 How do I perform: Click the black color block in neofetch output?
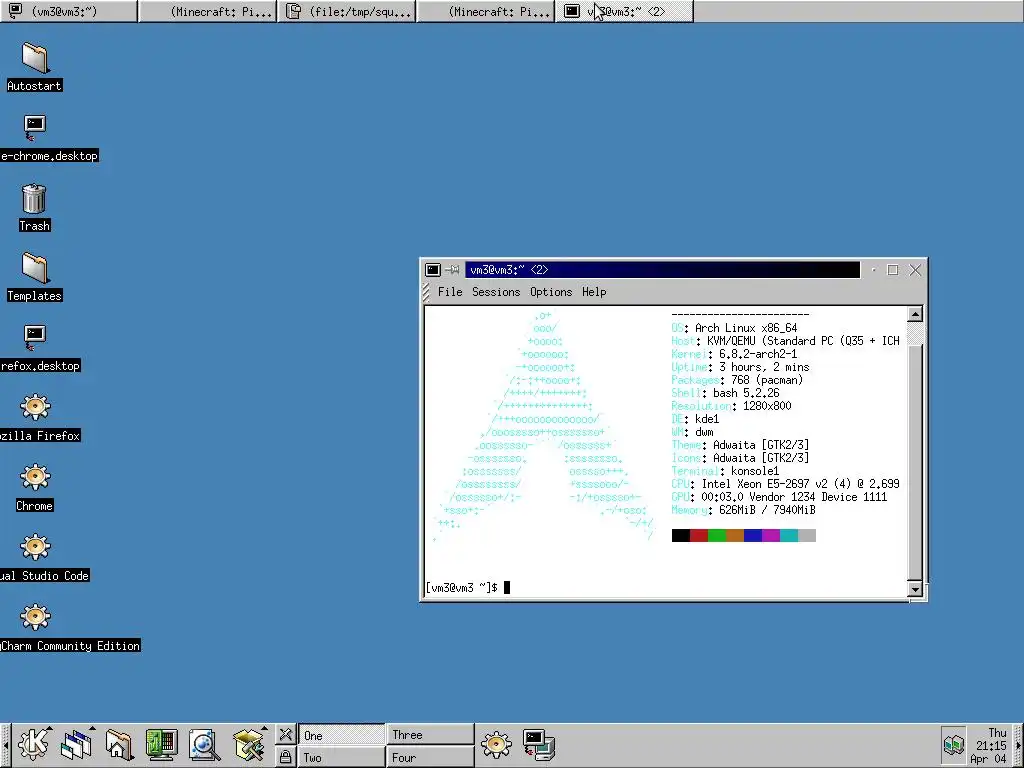(680, 536)
